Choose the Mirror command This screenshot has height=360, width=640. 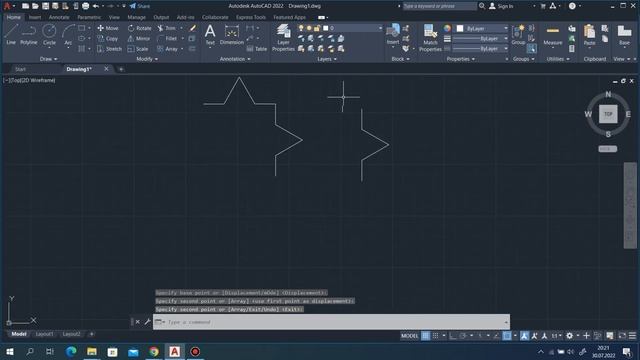coord(139,38)
